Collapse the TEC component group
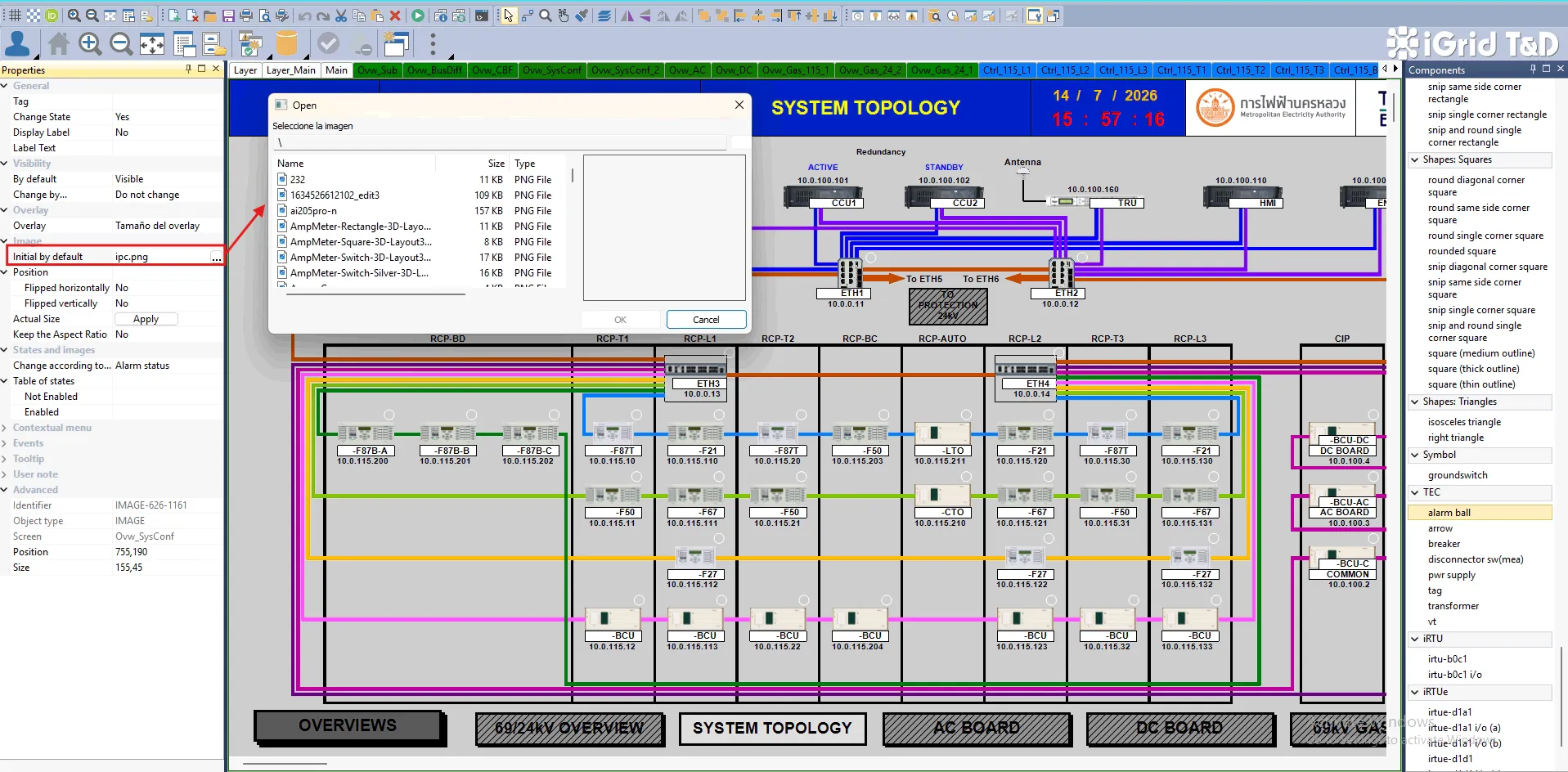Screen dimensions: 1568x772 [1415, 492]
